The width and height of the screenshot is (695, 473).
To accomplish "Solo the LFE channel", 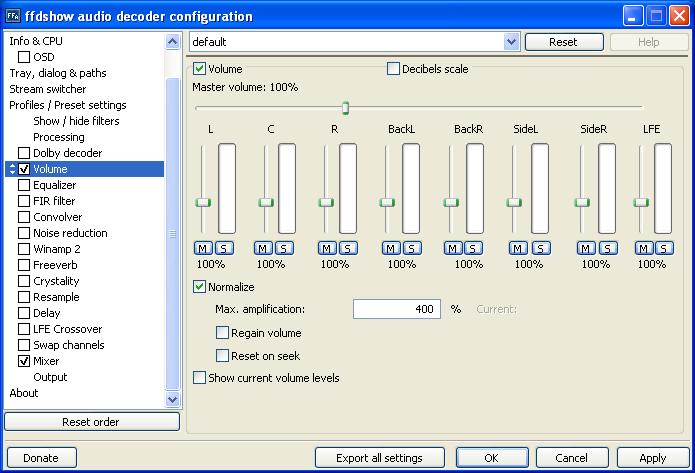I will pos(664,248).
